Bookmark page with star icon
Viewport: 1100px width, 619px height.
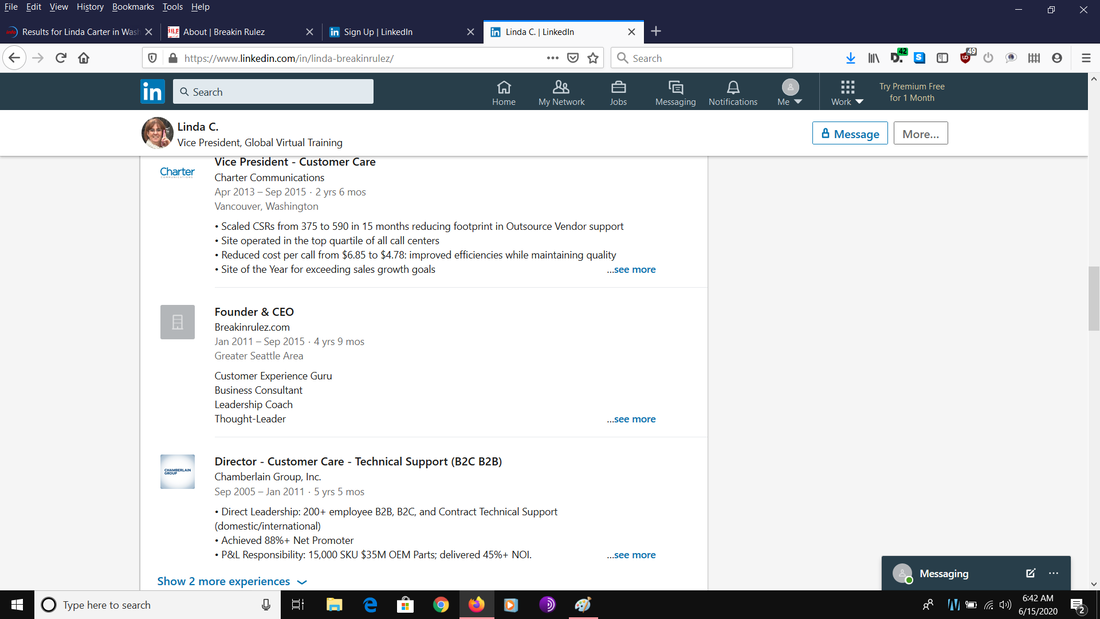coord(593,58)
